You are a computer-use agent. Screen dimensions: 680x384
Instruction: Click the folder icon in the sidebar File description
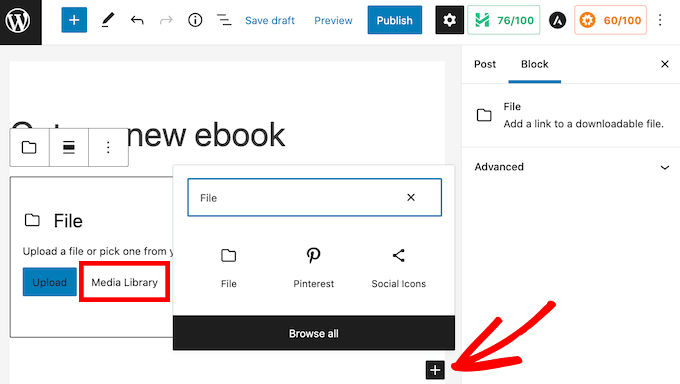click(x=484, y=115)
